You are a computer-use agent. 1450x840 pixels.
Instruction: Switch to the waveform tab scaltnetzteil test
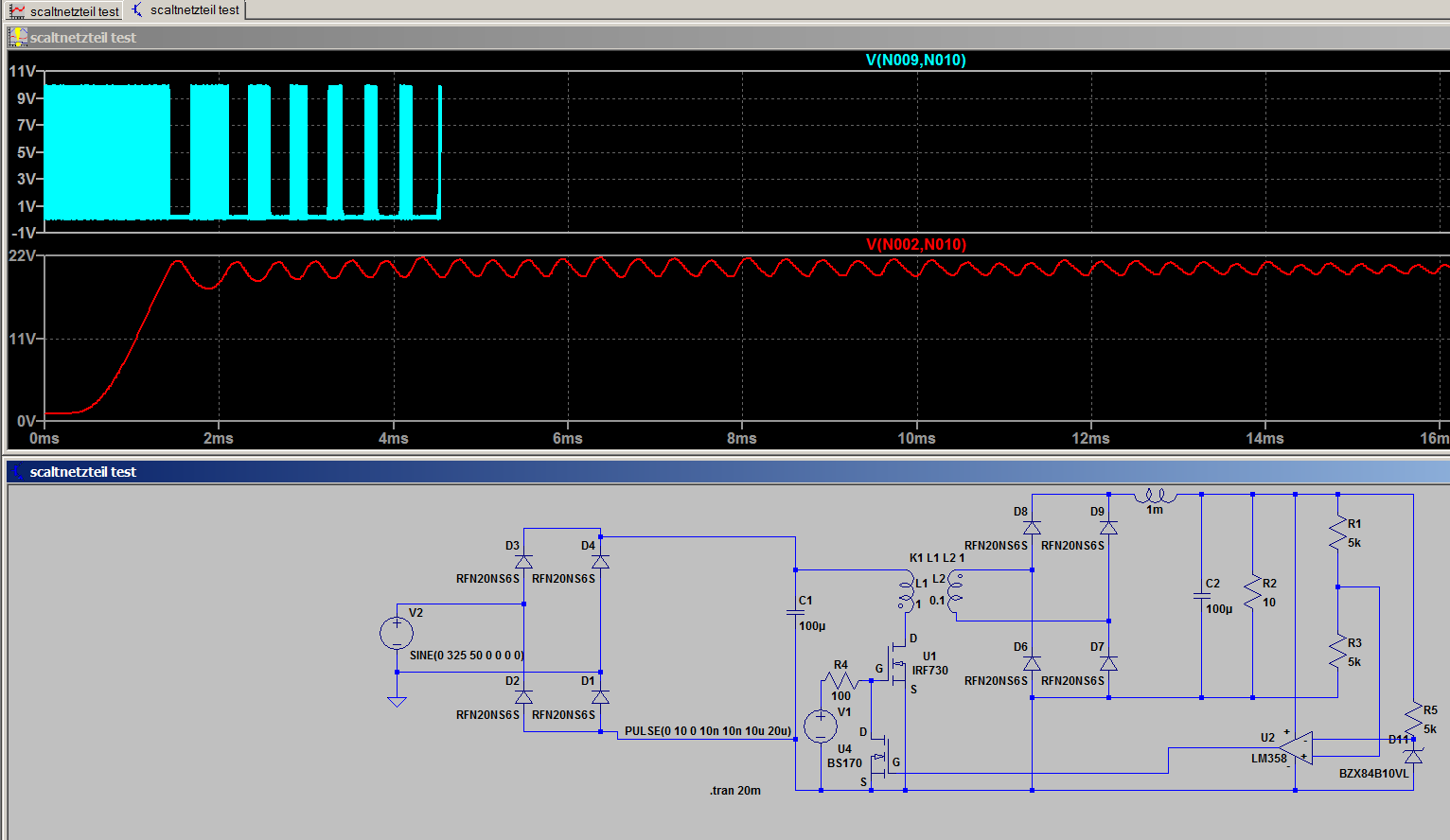(x=64, y=10)
